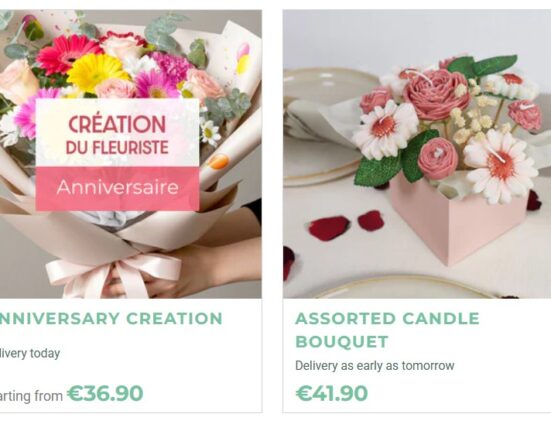Open the Anniversary Creation bouquet photo
This screenshot has width=551, height=431.
[x=131, y=154]
